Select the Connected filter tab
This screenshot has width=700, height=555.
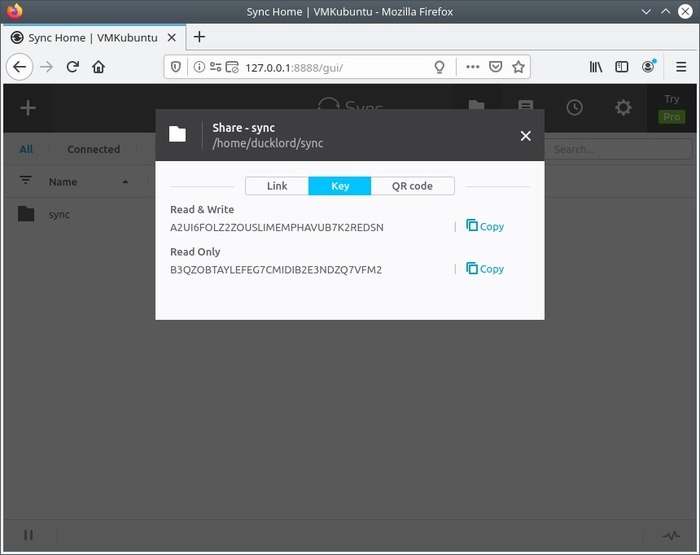(93, 149)
